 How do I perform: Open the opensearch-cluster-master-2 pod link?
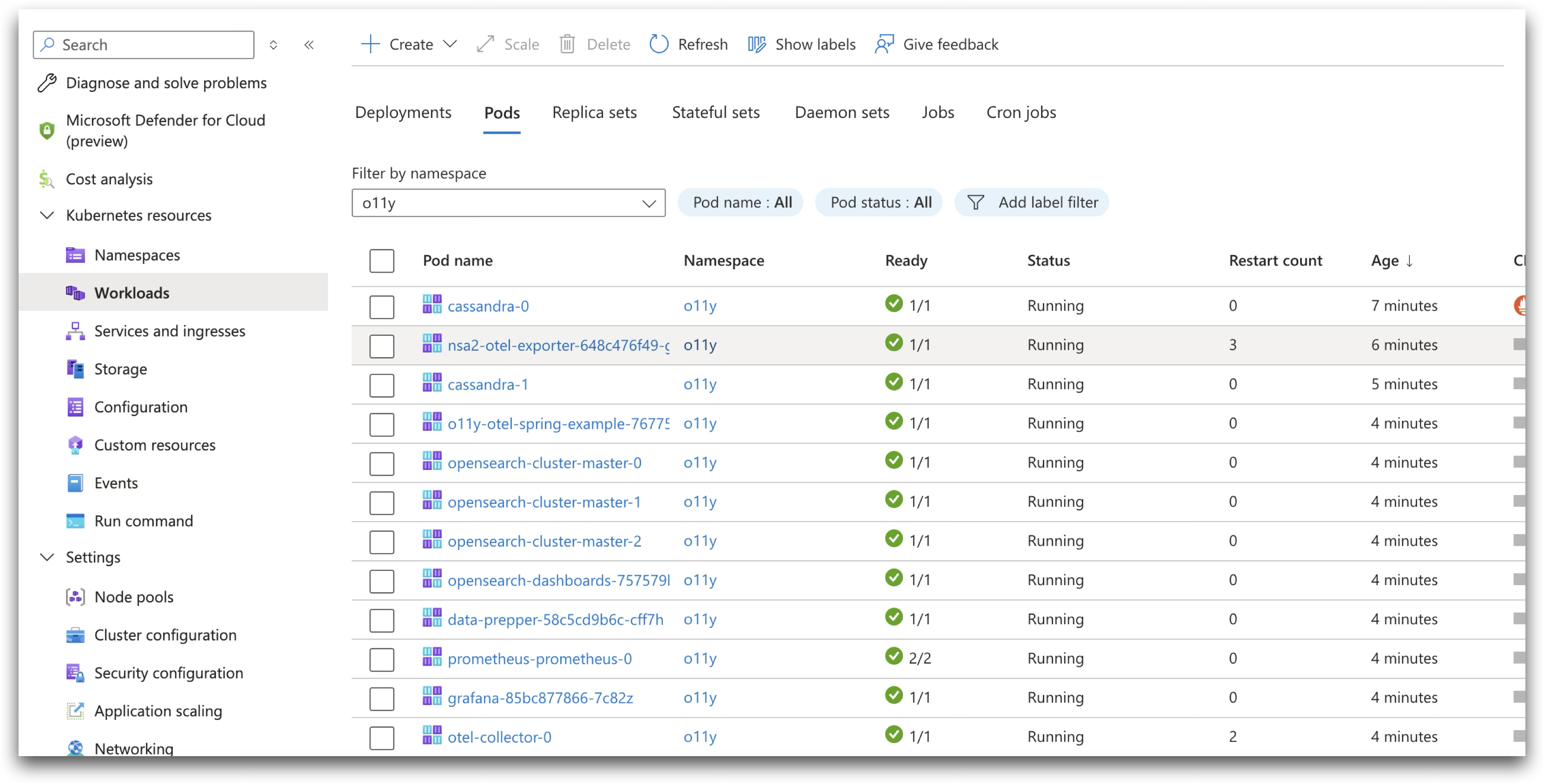tap(544, 541)
